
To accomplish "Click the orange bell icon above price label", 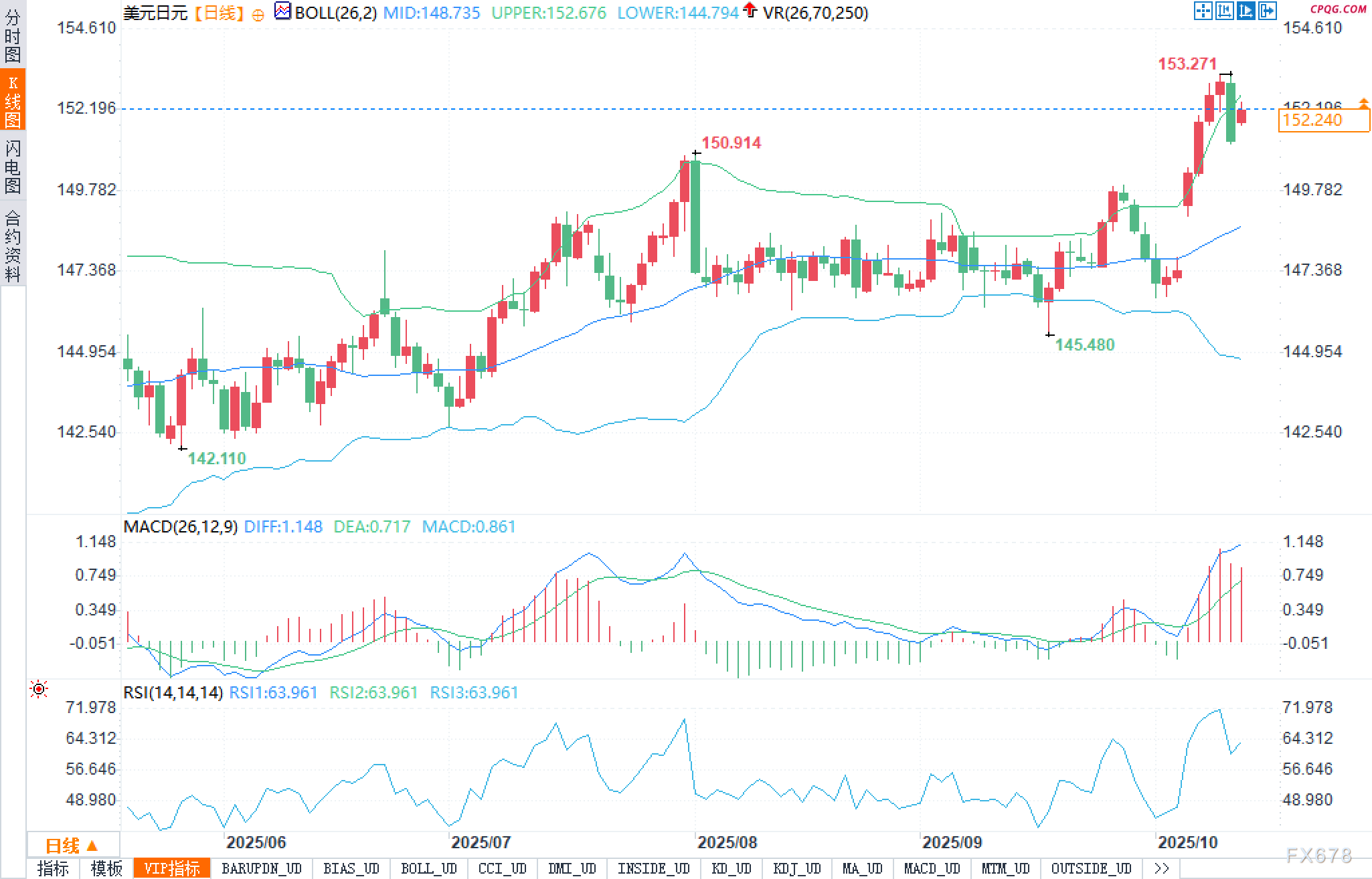I will tap(1363, 102).
